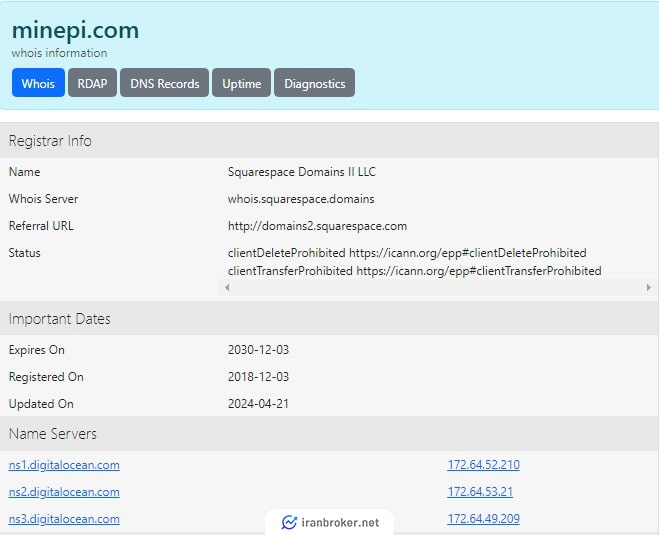Follow the ns3.digitalocean.com link

64,519
